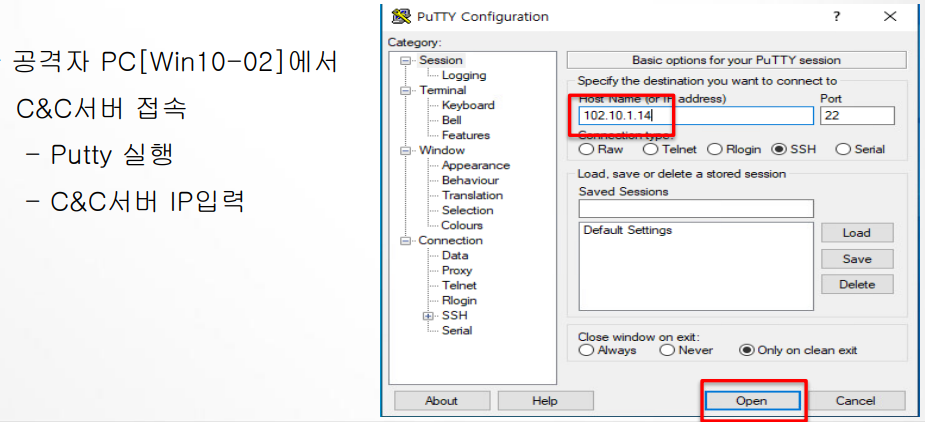The width and height of the screenshot is (925, 422).
Task: Click the Open button
Action: 752,401
